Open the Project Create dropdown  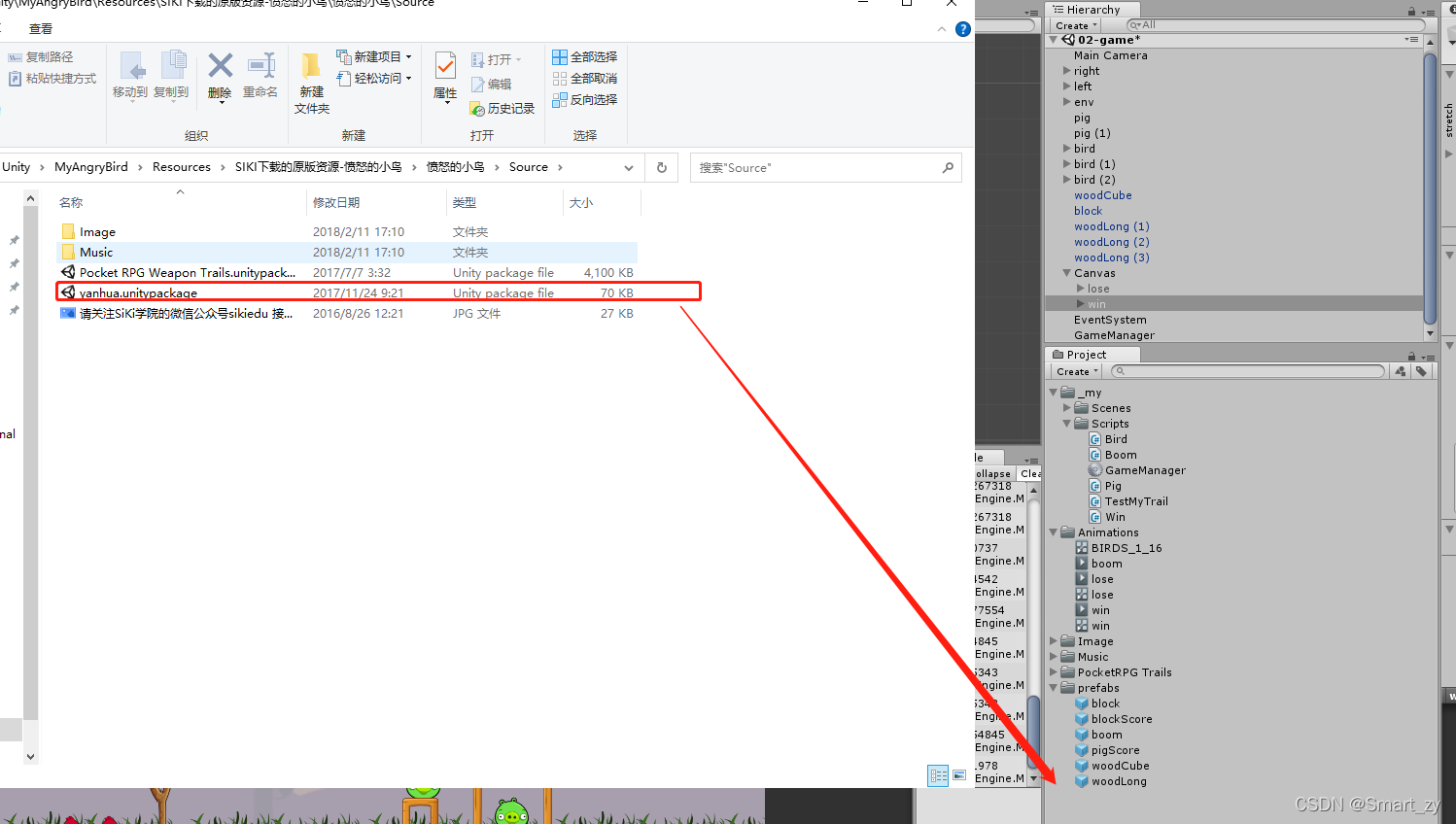click(x=1077, y=371)
